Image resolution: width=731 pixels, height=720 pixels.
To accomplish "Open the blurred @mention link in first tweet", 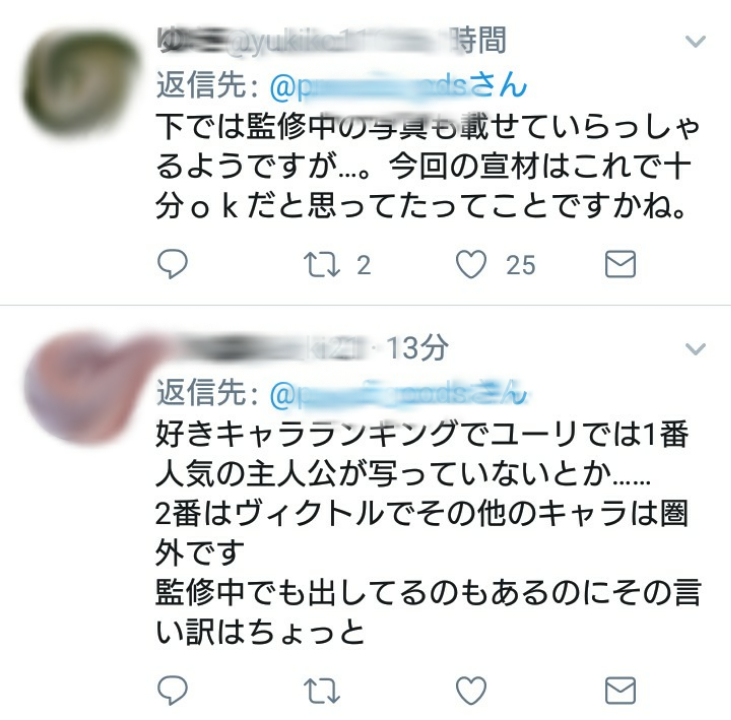I will (x=398, y=86).
